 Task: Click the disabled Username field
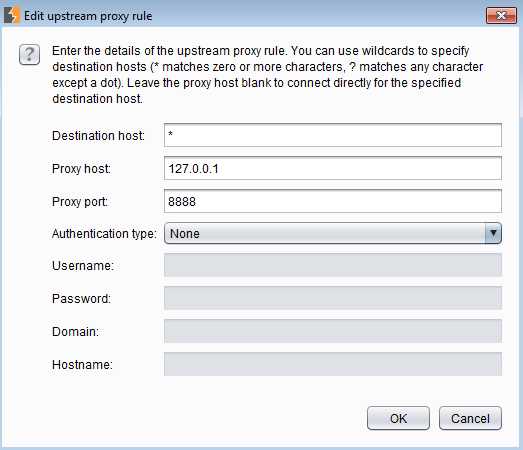coord(333,265)
